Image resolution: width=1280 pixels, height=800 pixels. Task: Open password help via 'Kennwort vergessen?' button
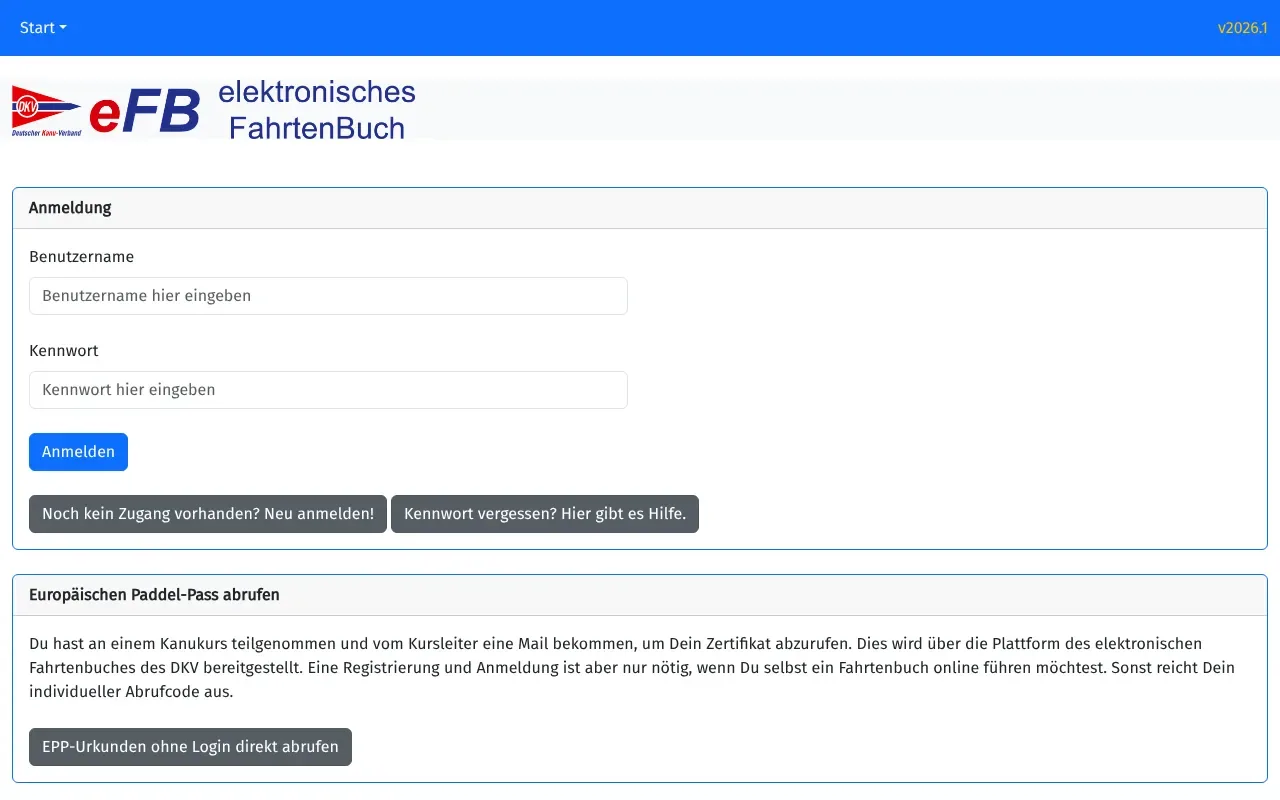click(x=544, y=513)
